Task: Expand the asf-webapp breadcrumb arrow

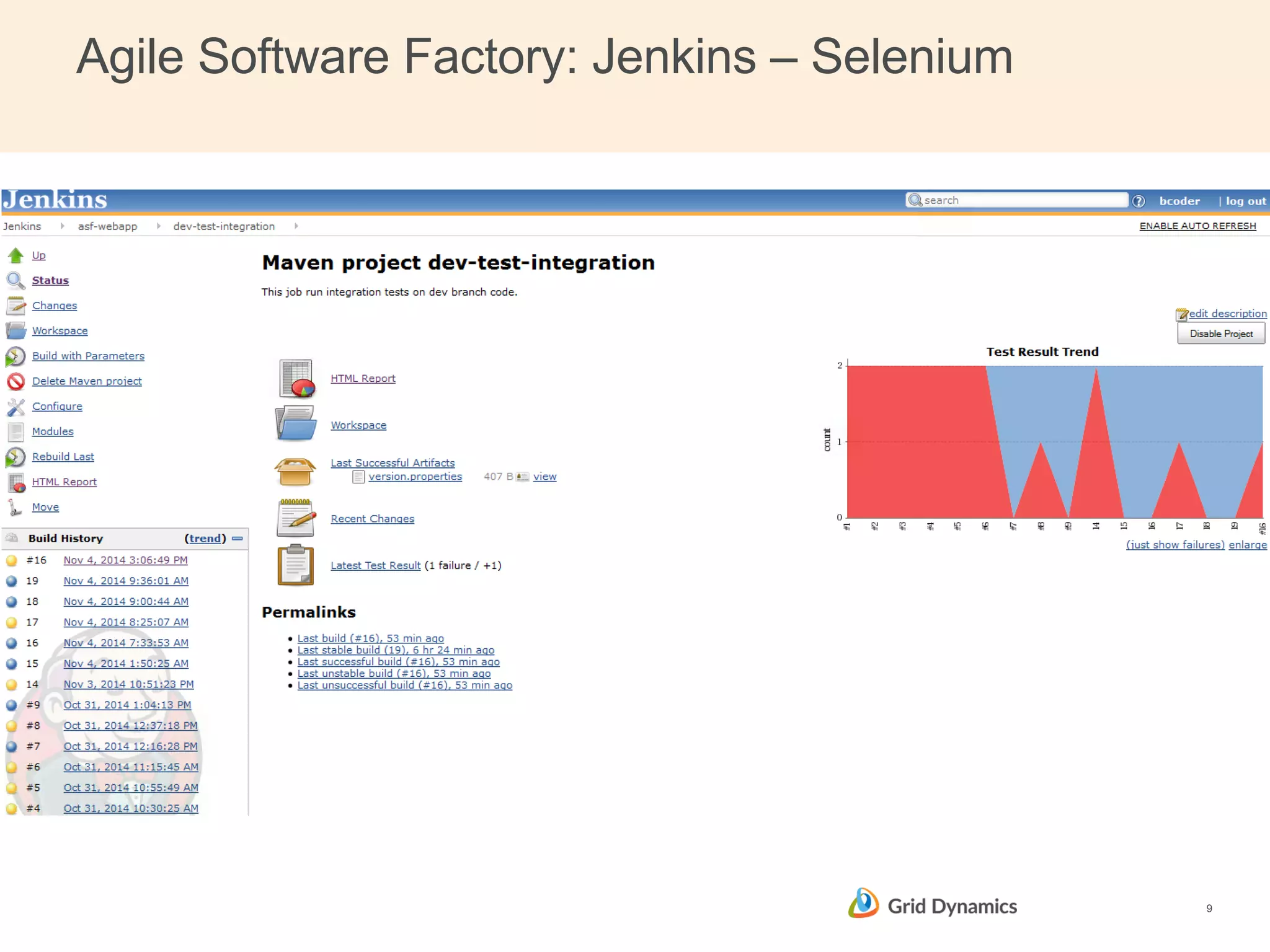Action: coord(159,226)
